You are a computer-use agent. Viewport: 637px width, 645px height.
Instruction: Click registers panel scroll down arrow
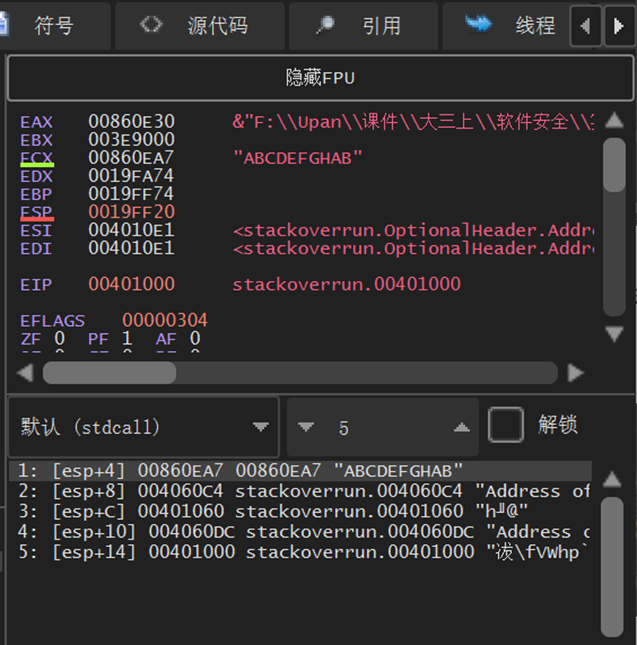coord(614,334)
